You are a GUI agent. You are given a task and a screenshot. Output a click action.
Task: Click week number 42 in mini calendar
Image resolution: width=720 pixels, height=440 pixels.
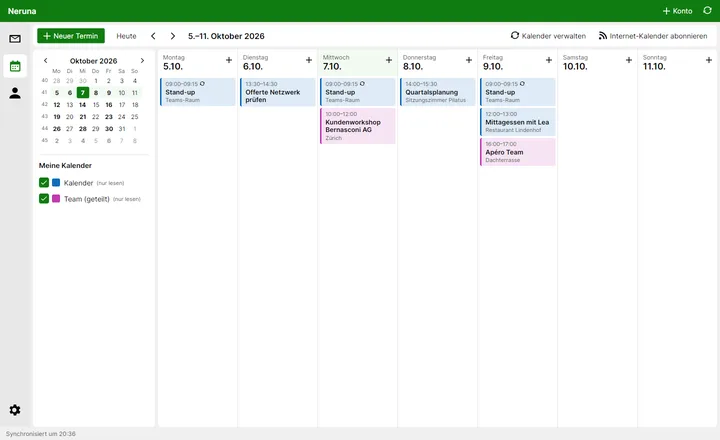(x=45, y=105)
